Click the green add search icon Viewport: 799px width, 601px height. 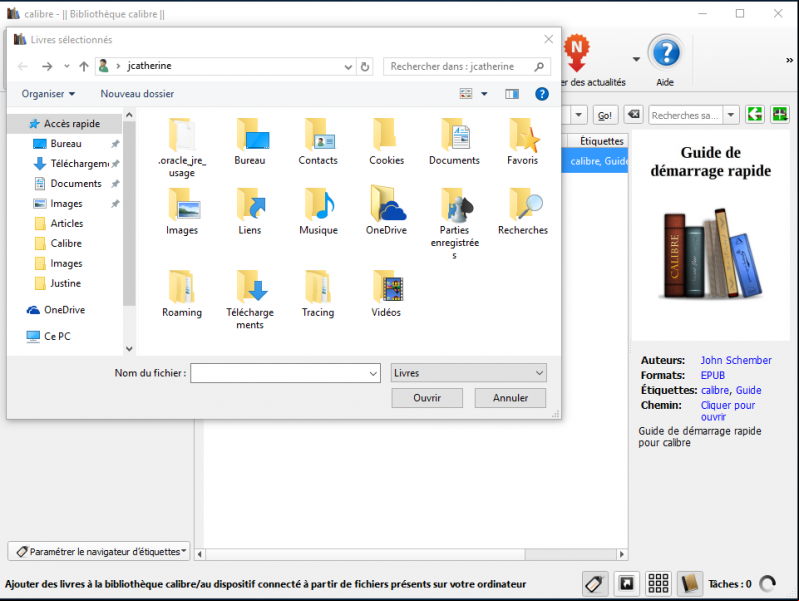tap(780, 115)
